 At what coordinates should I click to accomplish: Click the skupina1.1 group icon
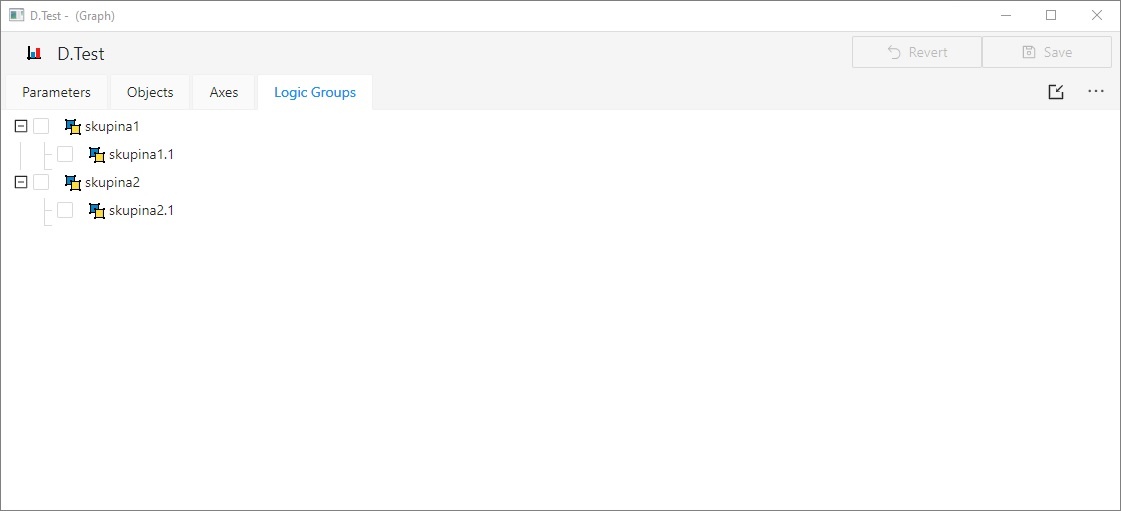click(x=96, y=154)
